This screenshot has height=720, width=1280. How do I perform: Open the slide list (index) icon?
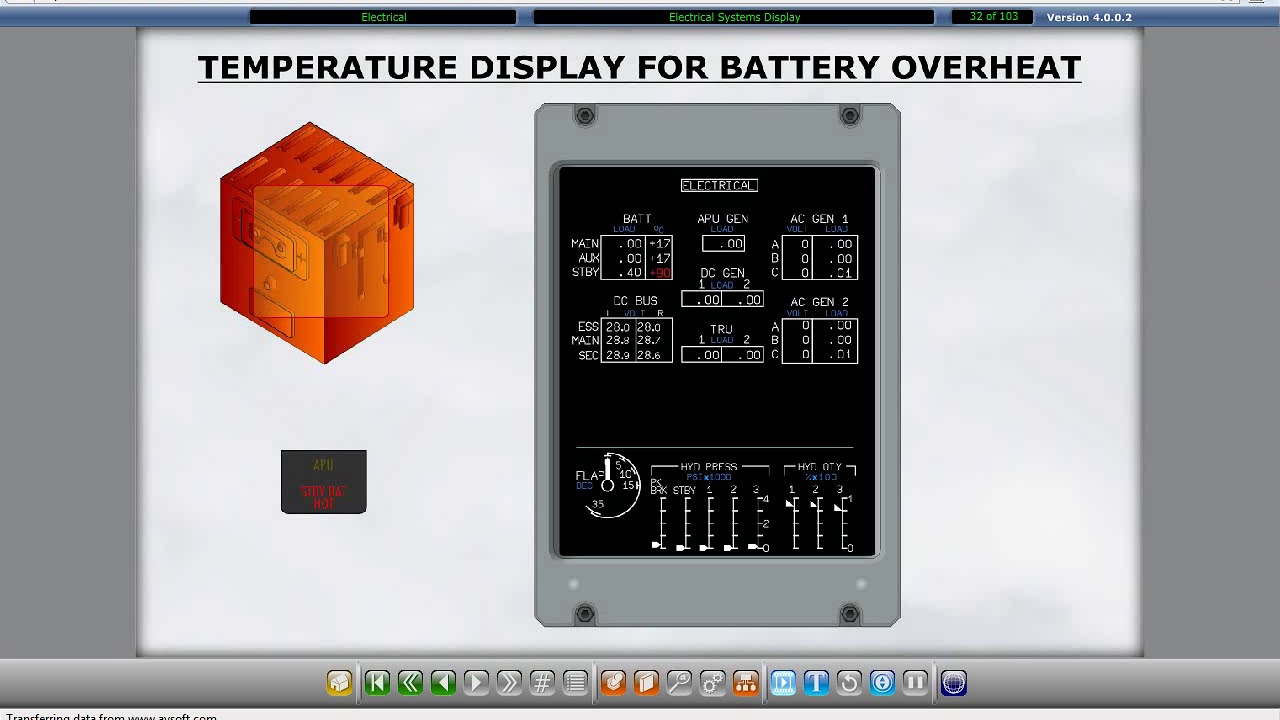click(x=575, y=683)
